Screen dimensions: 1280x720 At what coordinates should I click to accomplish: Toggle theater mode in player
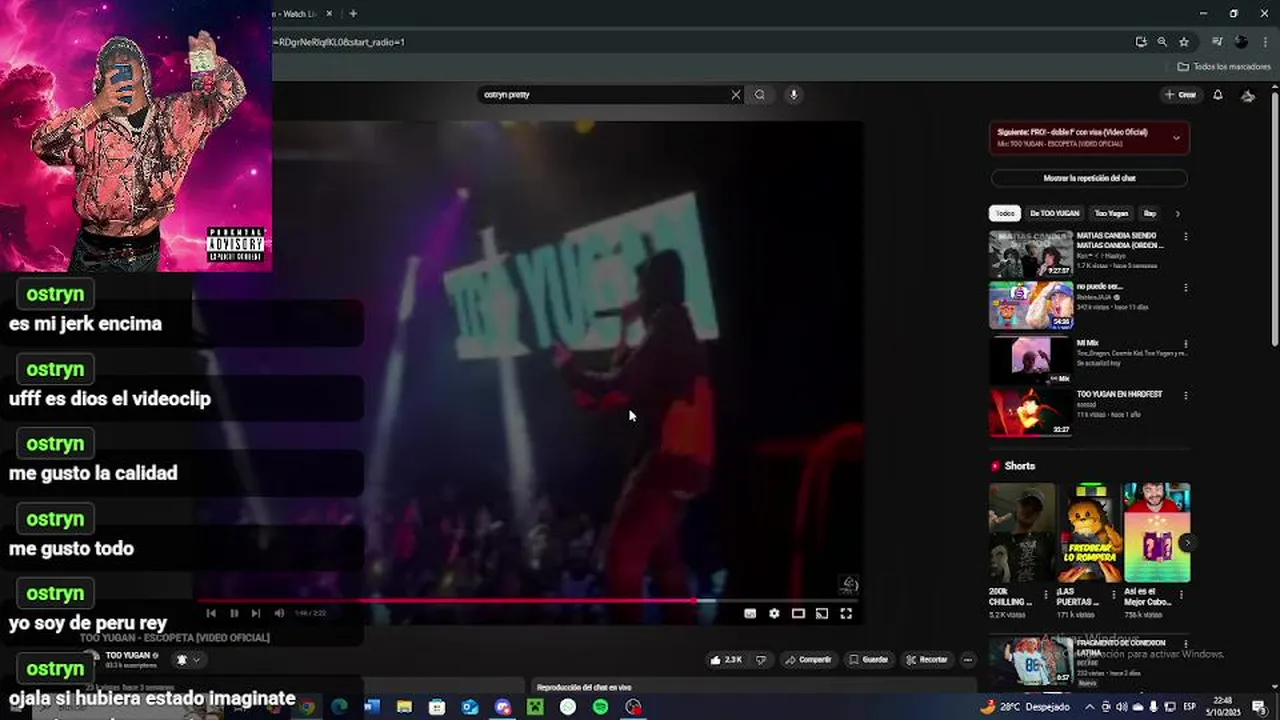point(798,613)
